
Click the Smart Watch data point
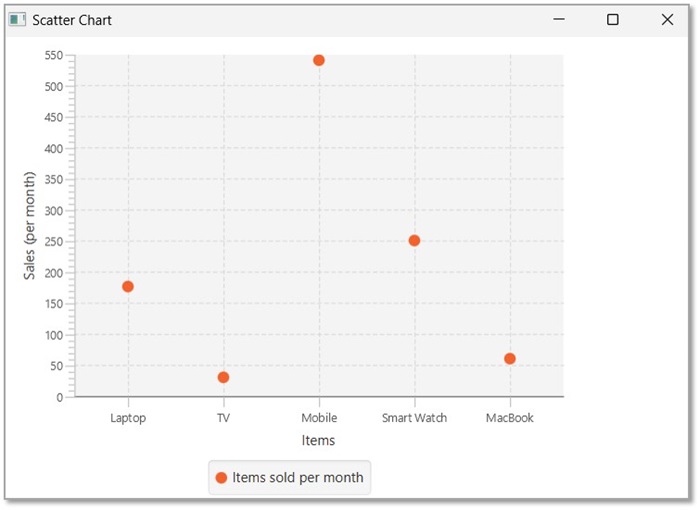pyautogui.click(x=414, y=240)
